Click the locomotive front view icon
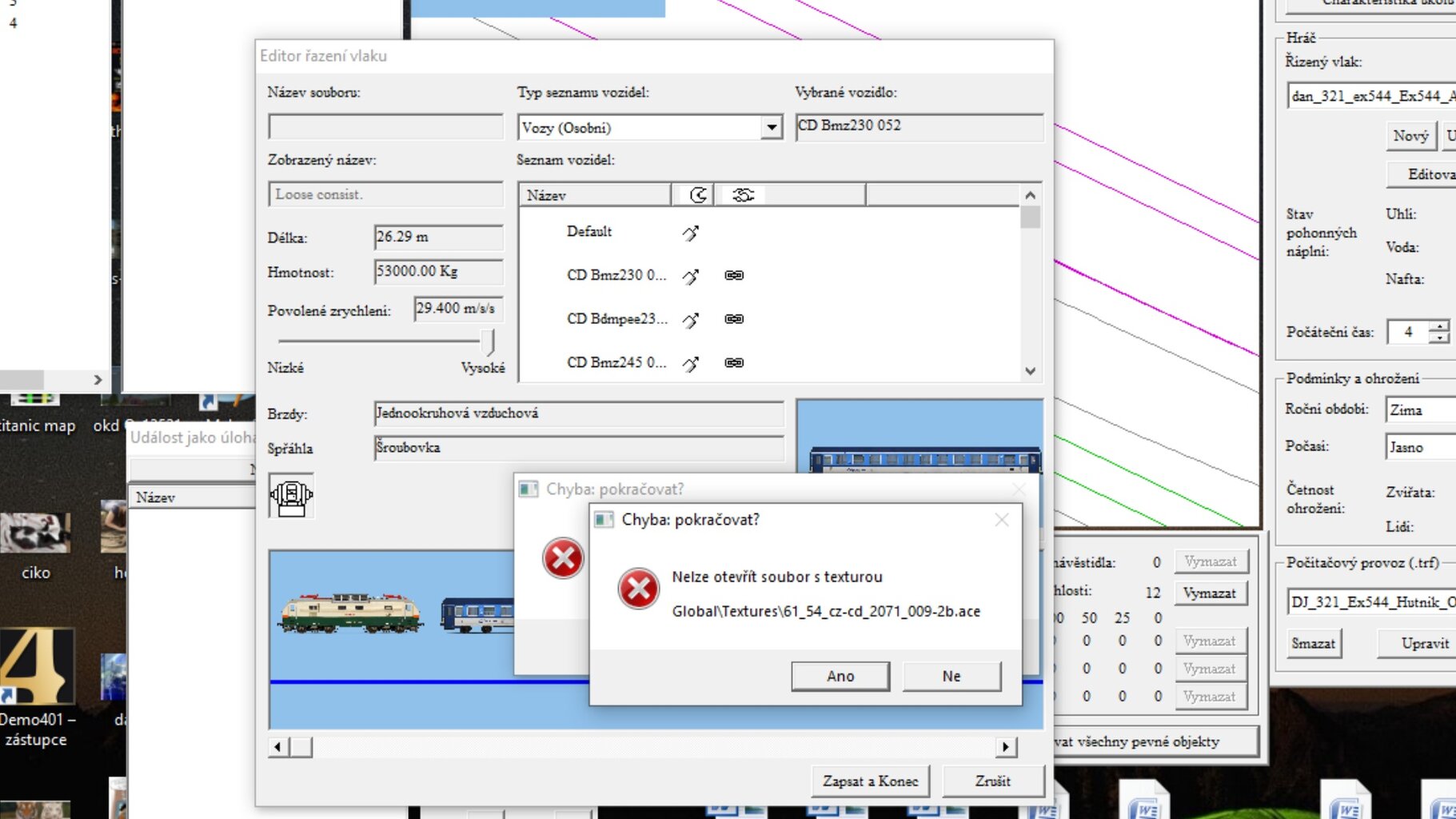Image resolution: width=1456 pixels, height=819 pixels. click(291, 496)
